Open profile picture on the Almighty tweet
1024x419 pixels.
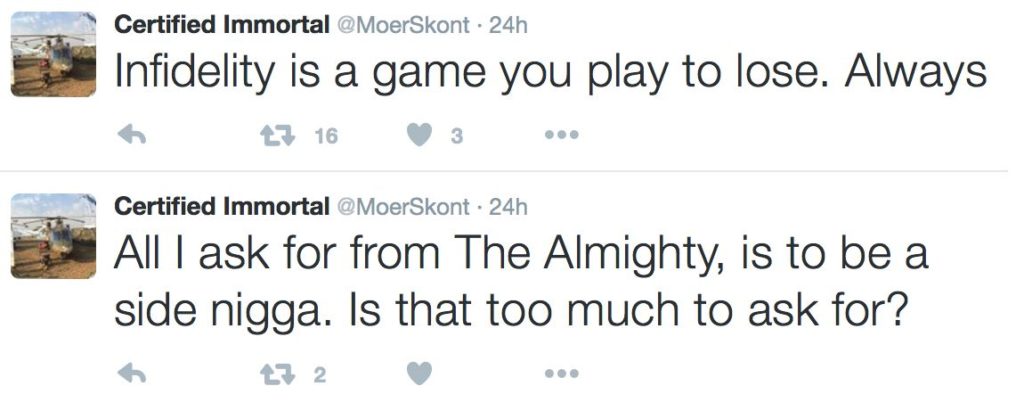(54, 236)
